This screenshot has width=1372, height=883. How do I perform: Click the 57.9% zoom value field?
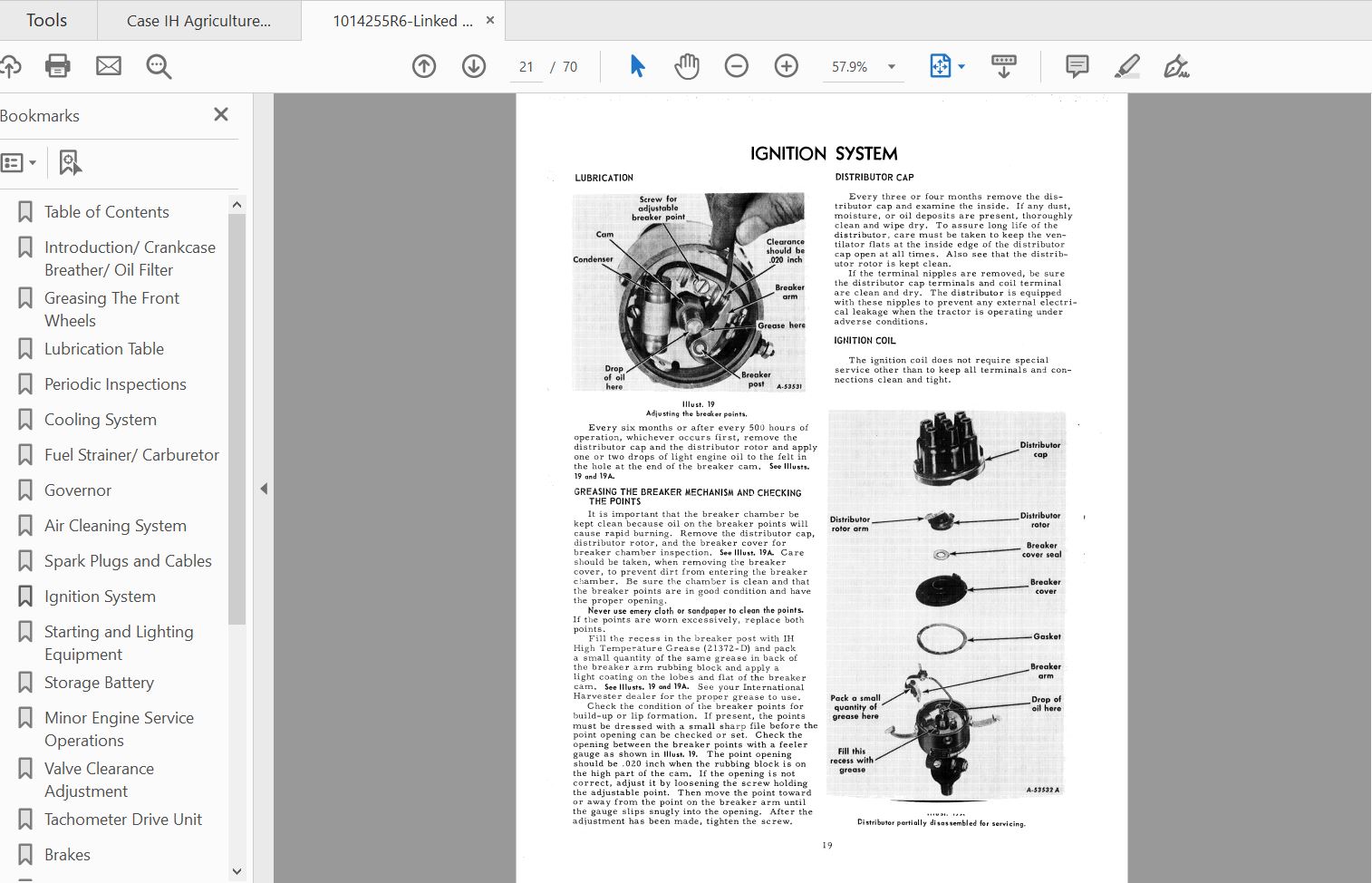(850, 66)
